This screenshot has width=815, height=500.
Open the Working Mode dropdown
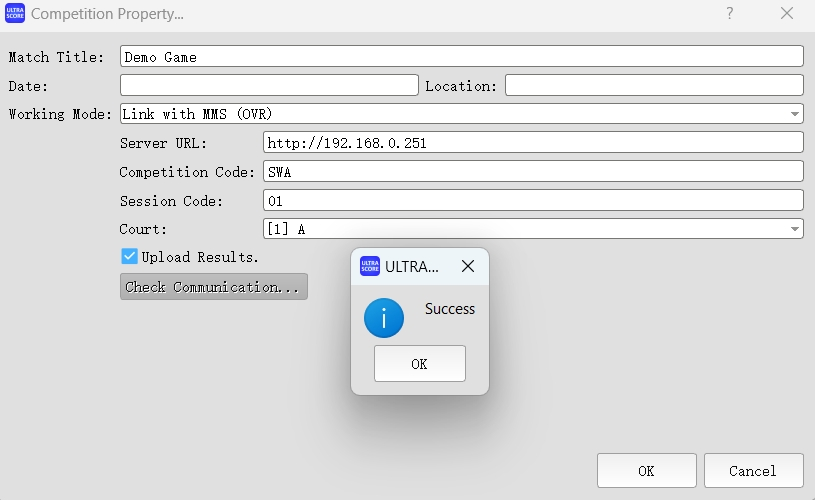coord(461,114)
